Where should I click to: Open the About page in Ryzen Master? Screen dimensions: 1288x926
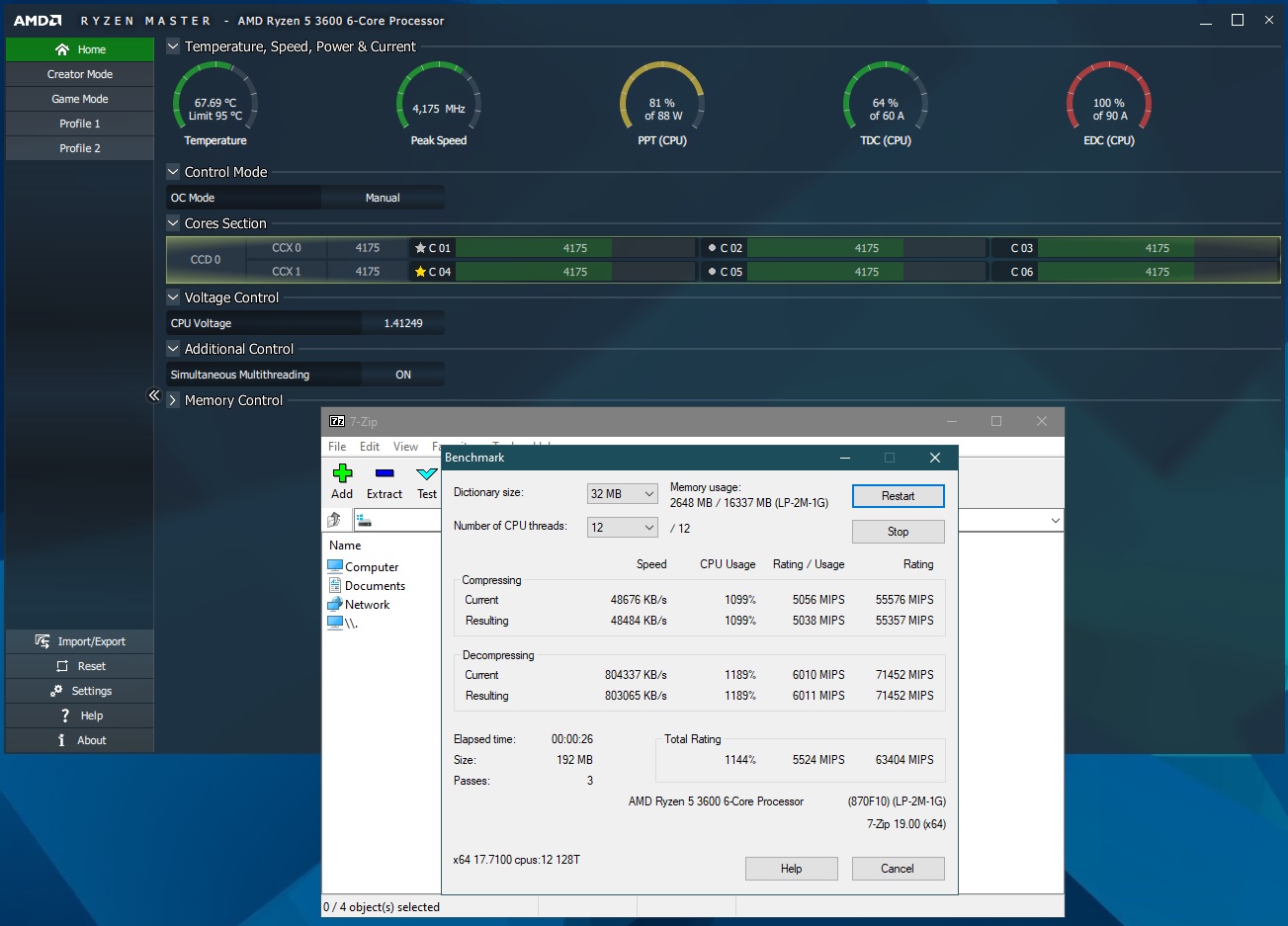(x=80, y=740)
